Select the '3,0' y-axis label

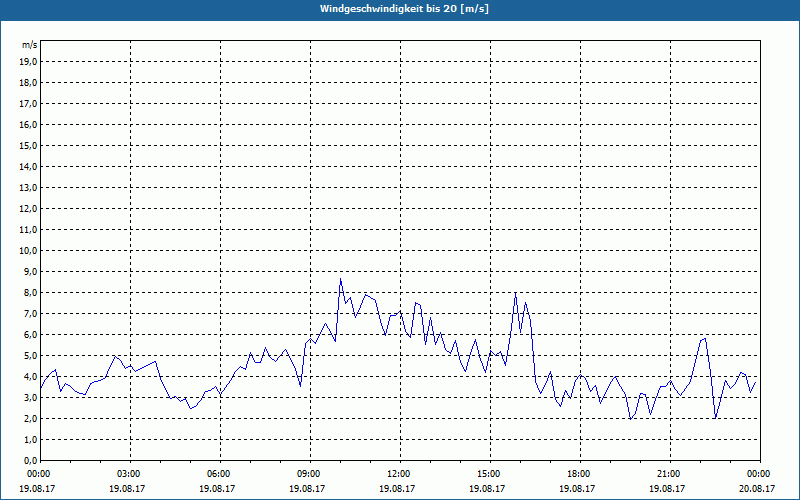tap(30, 397)
